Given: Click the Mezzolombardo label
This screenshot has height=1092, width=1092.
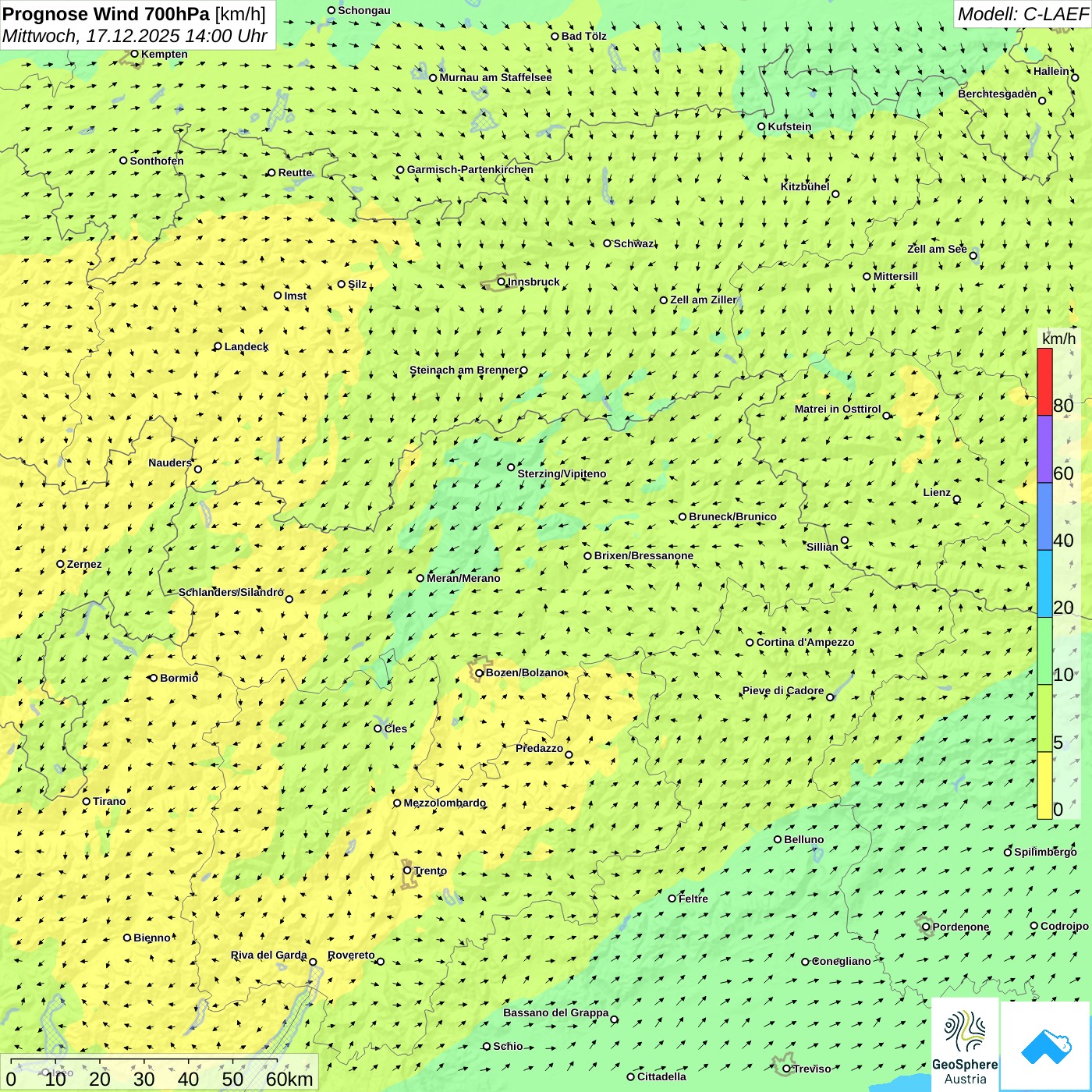Looking at the screenshot, I should 445,803.
